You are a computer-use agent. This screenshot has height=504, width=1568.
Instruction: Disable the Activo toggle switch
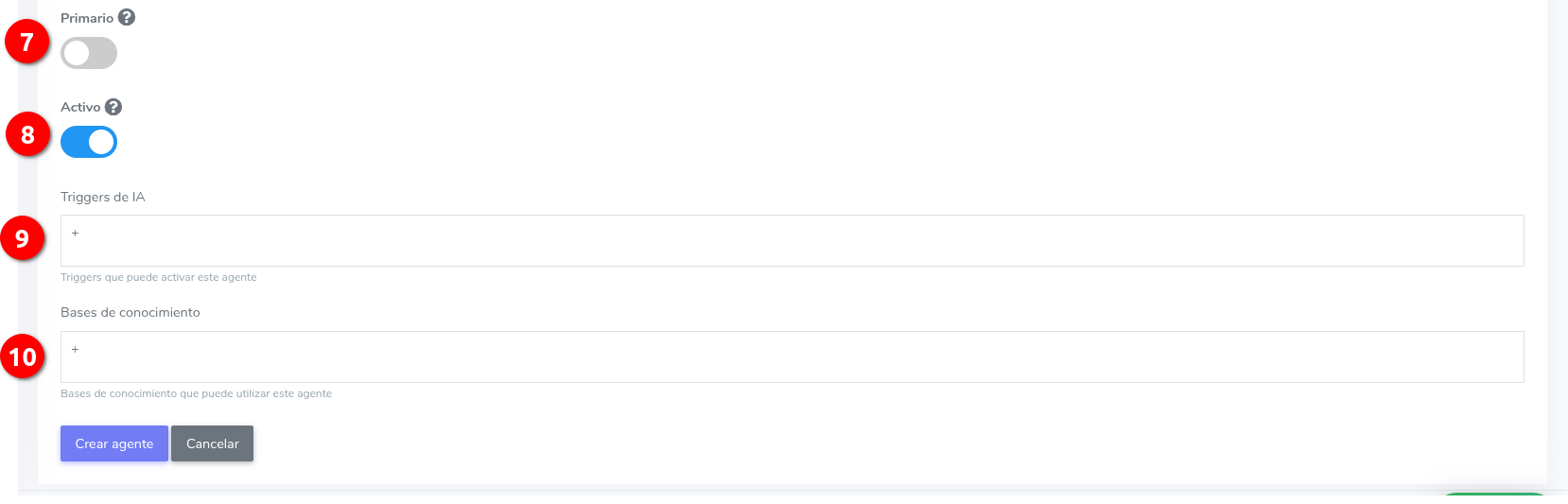coord(89,142)
